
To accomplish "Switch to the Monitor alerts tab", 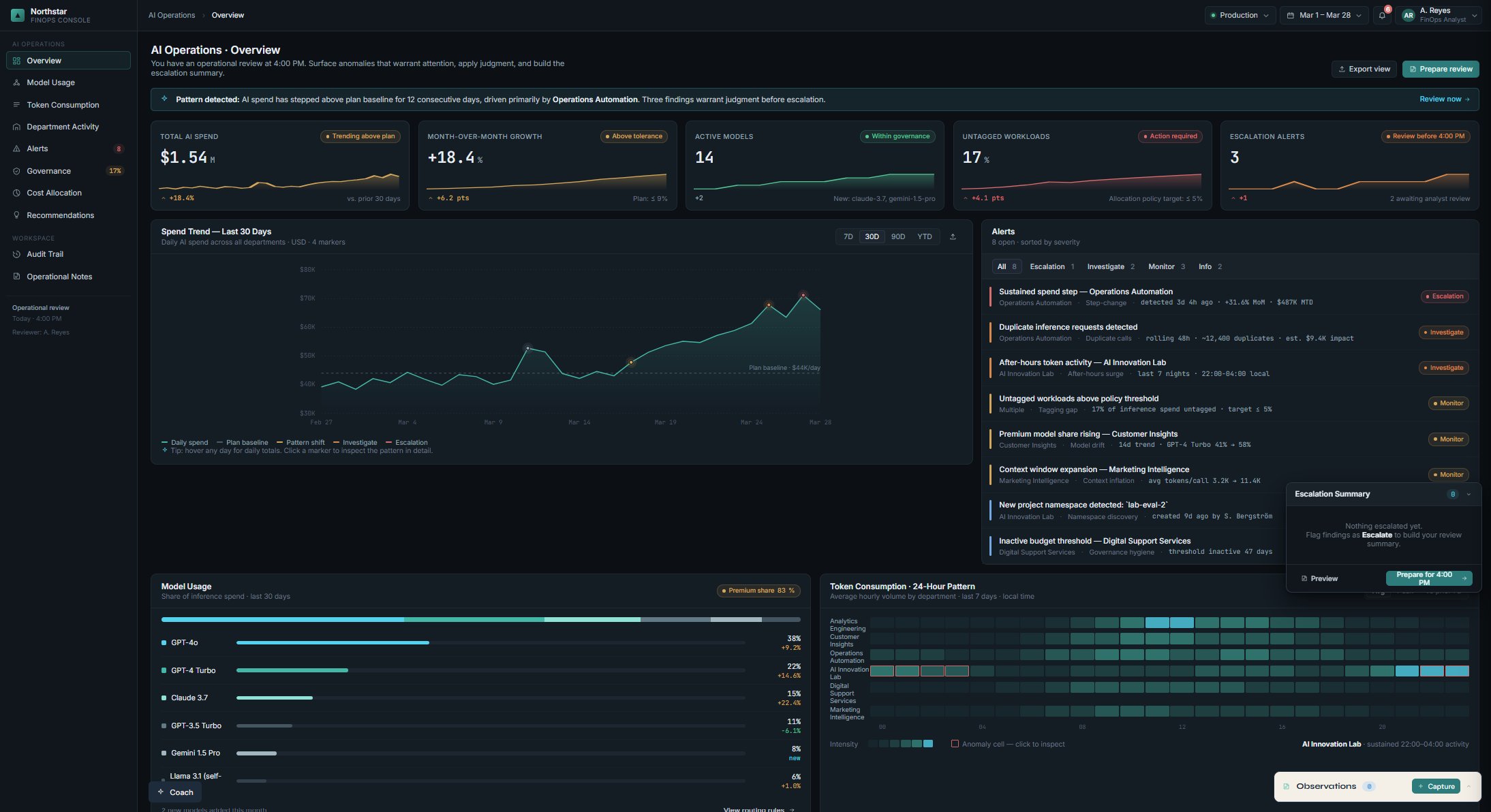I will 1167,266.
